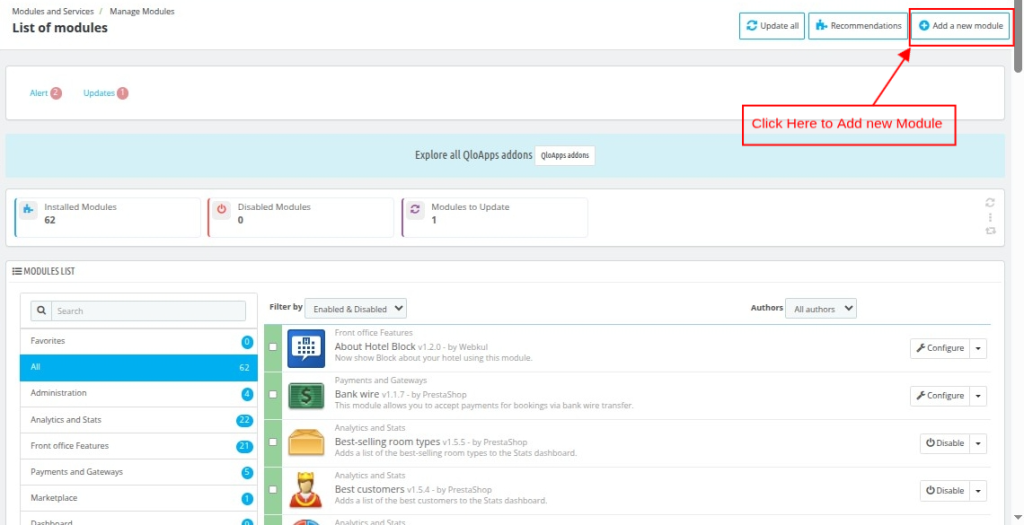Click the Best customers king icon
The height and width of the screenshot is (525, 1024).
click(x=305, y=490)
